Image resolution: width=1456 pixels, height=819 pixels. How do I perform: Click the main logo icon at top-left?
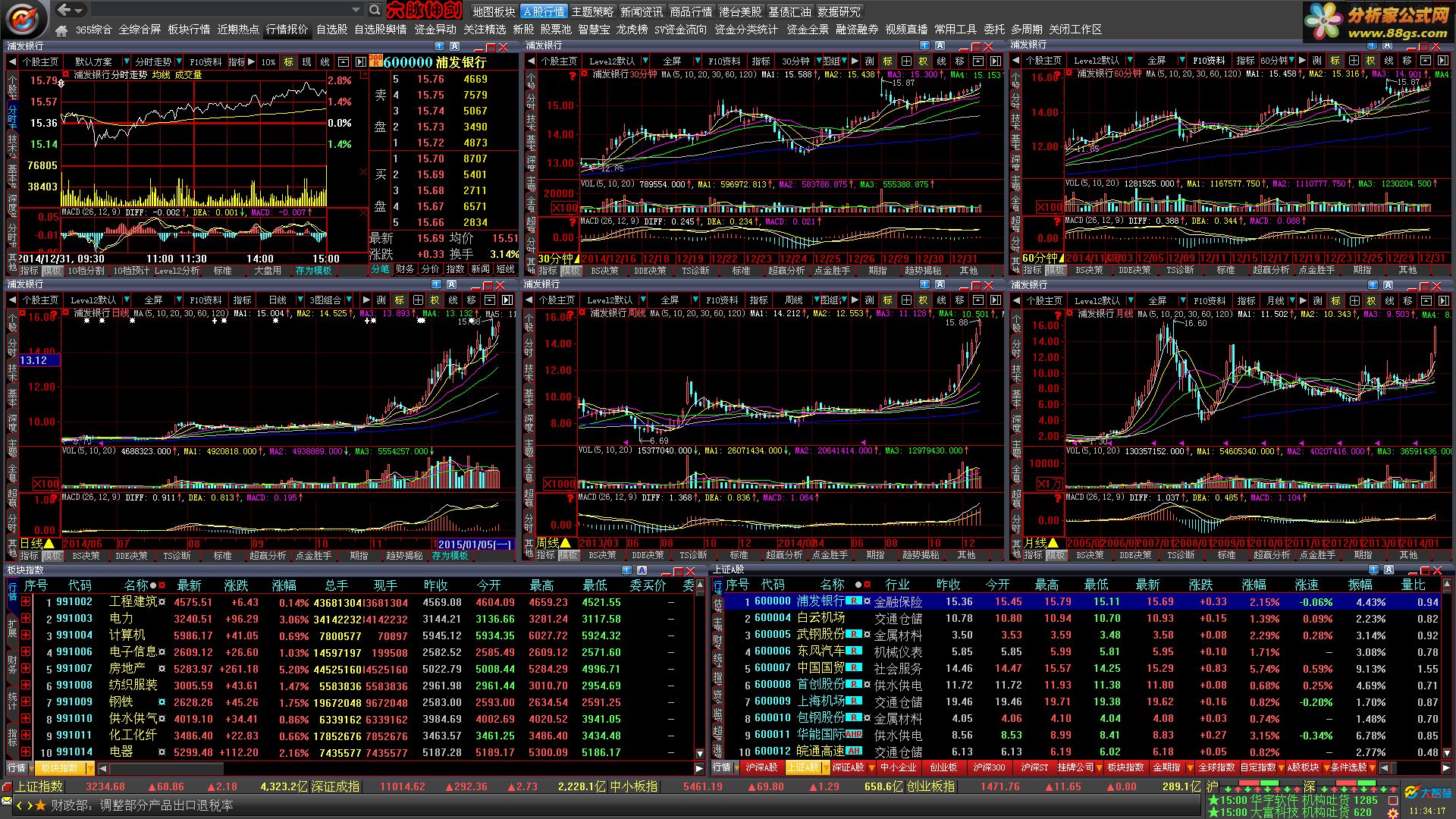click(x=25, y=19)
